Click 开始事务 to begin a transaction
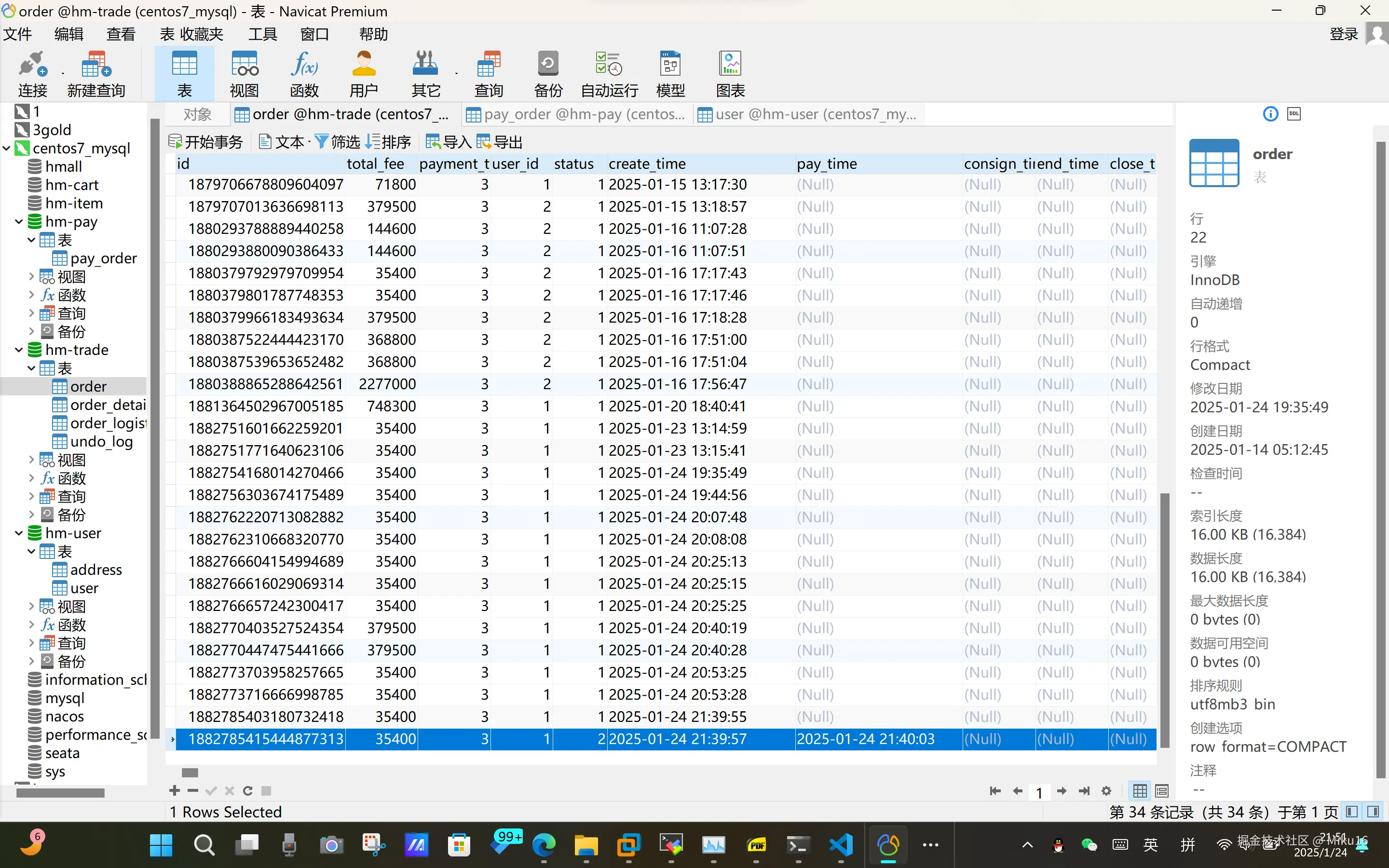 click(x=205, y=142)
